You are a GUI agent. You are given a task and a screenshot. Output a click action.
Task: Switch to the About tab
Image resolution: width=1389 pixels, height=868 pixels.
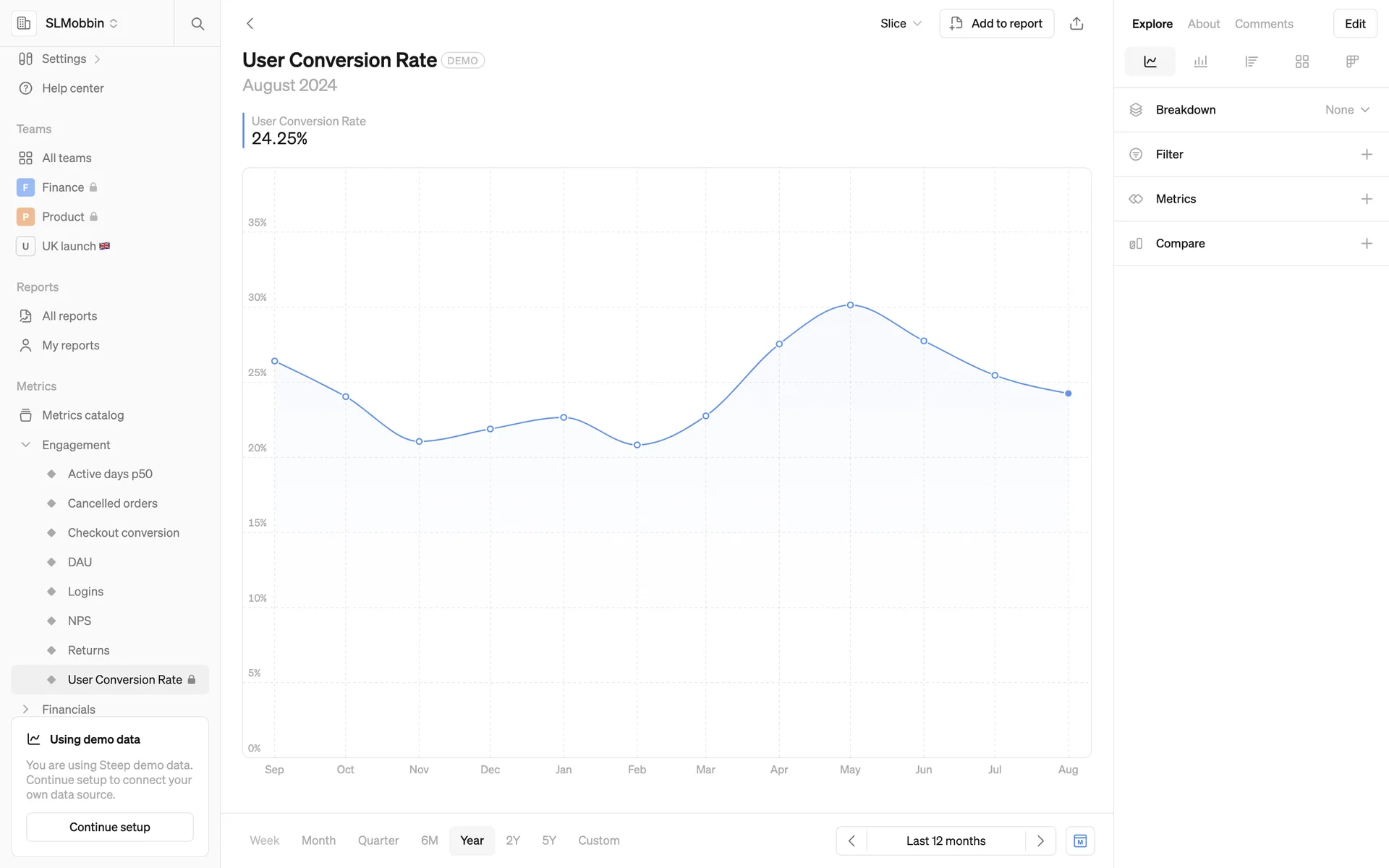[1203, 24]
